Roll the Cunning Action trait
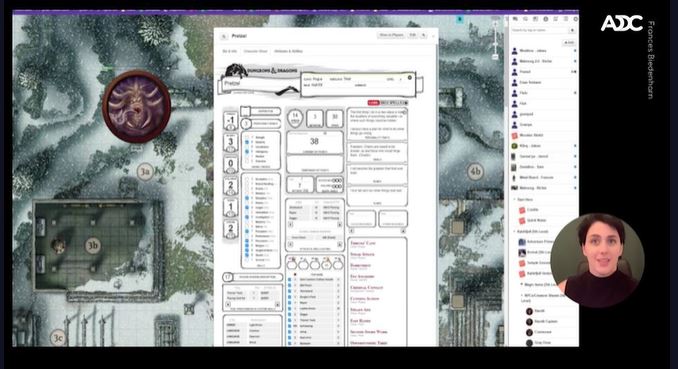This screenshot has height=369, width=678. coord(365,298)
